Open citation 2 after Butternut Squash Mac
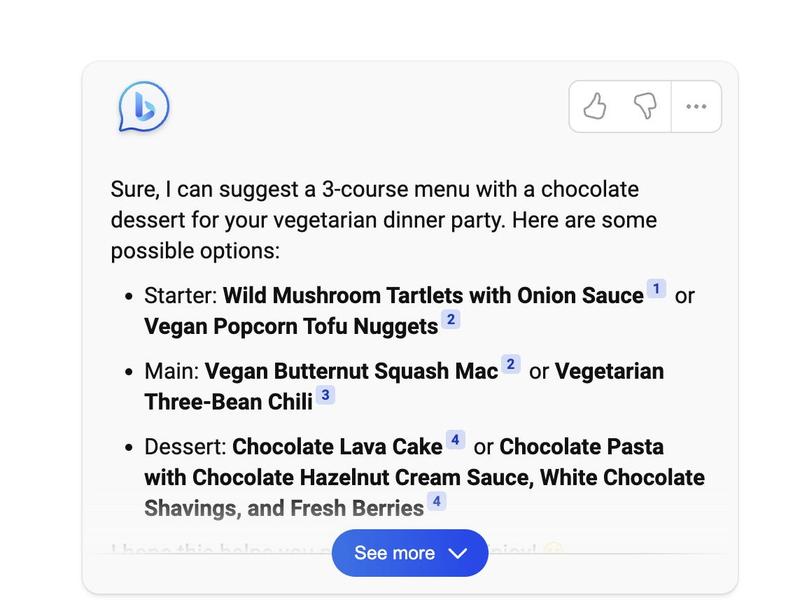The width and height of the screenshot is (800, 600). pyautogui.click(x=510, y=365)
